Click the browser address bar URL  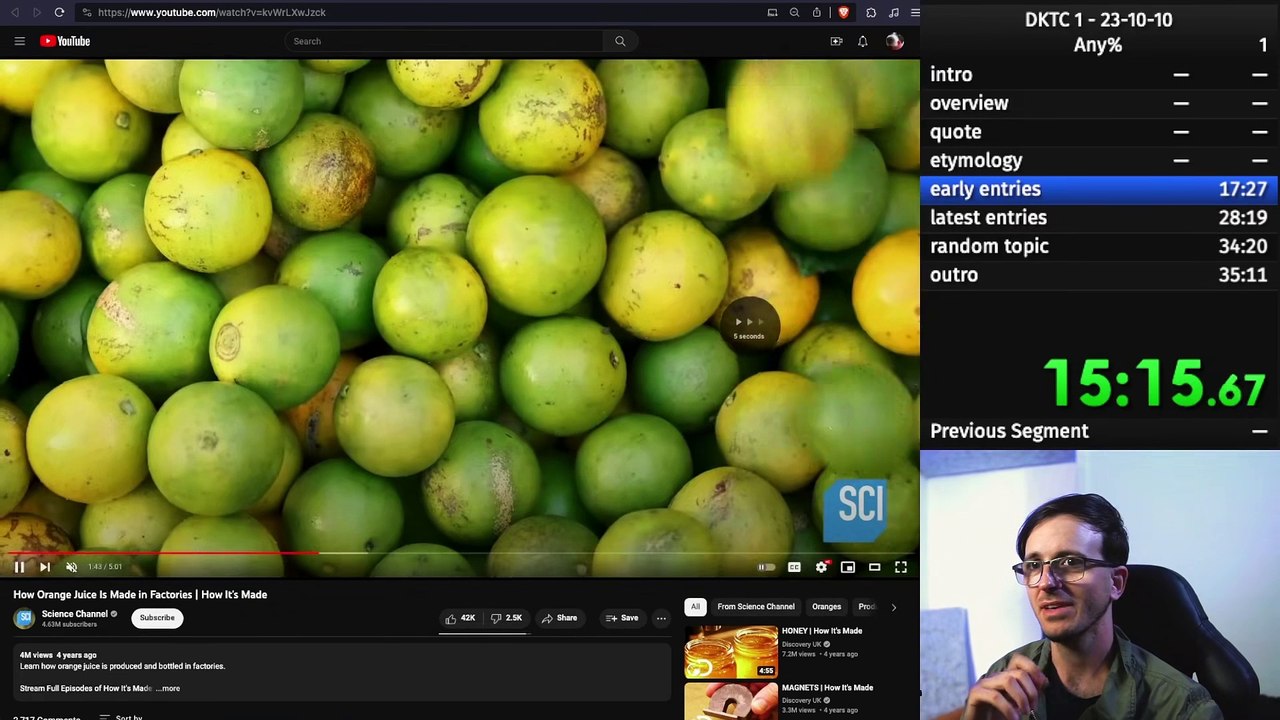click(x=212, y=12)
